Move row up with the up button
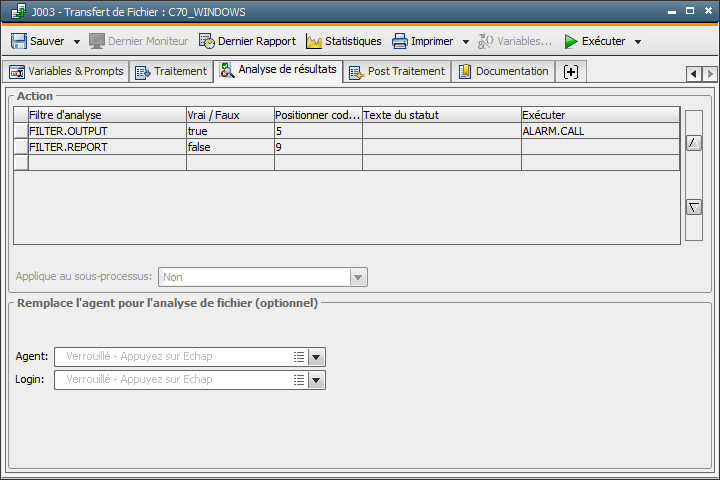Image resolution: width=720 pixels, height=480 pixels. click(693, 143)
